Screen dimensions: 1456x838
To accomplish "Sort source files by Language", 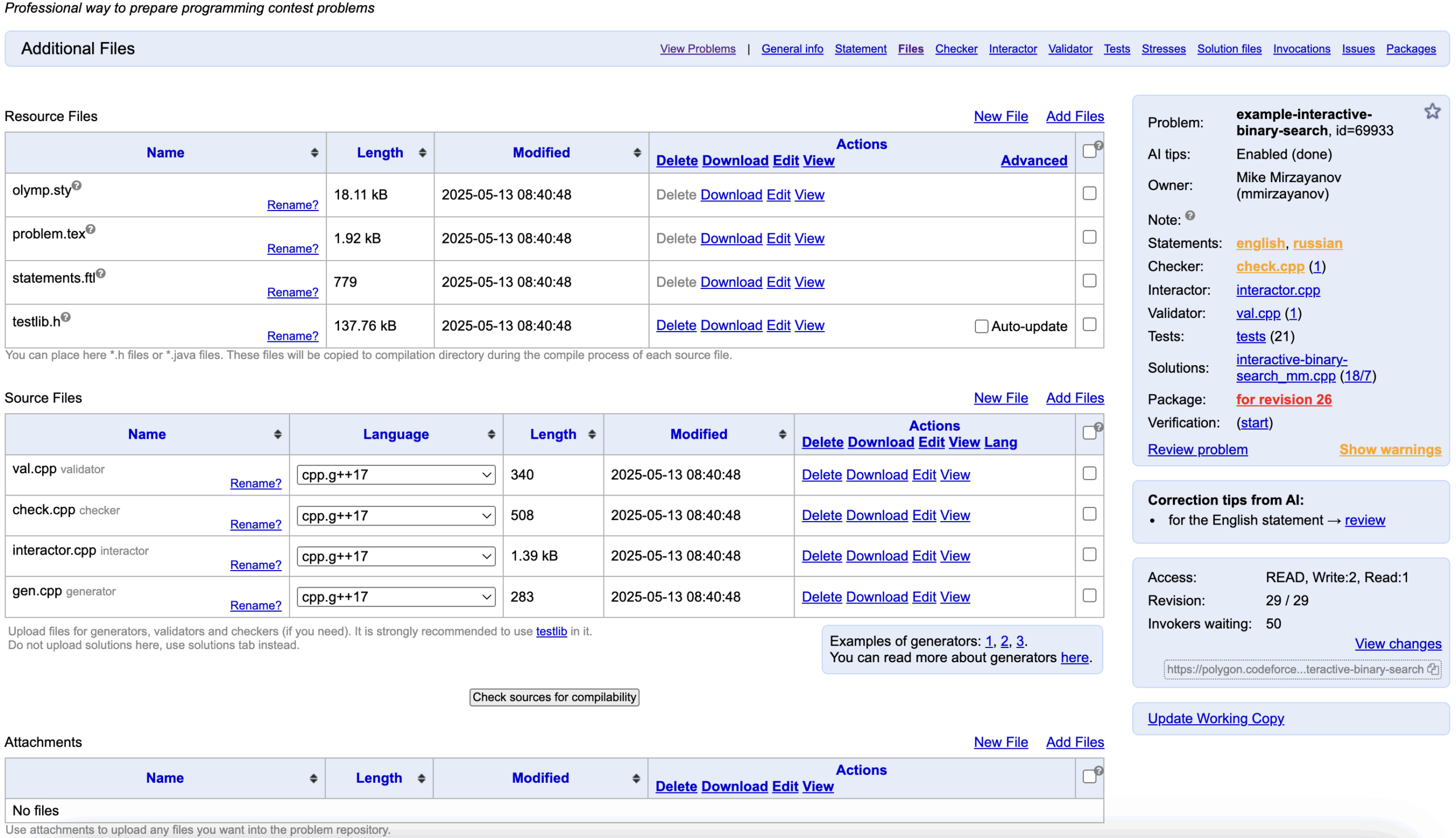I will coord(491,434).
